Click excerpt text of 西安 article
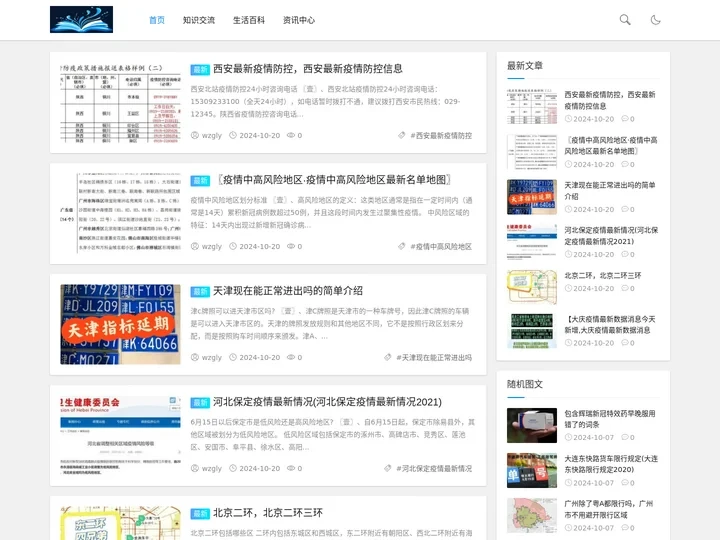This screenshot has height=540, width=720. [x=325, y=101]
